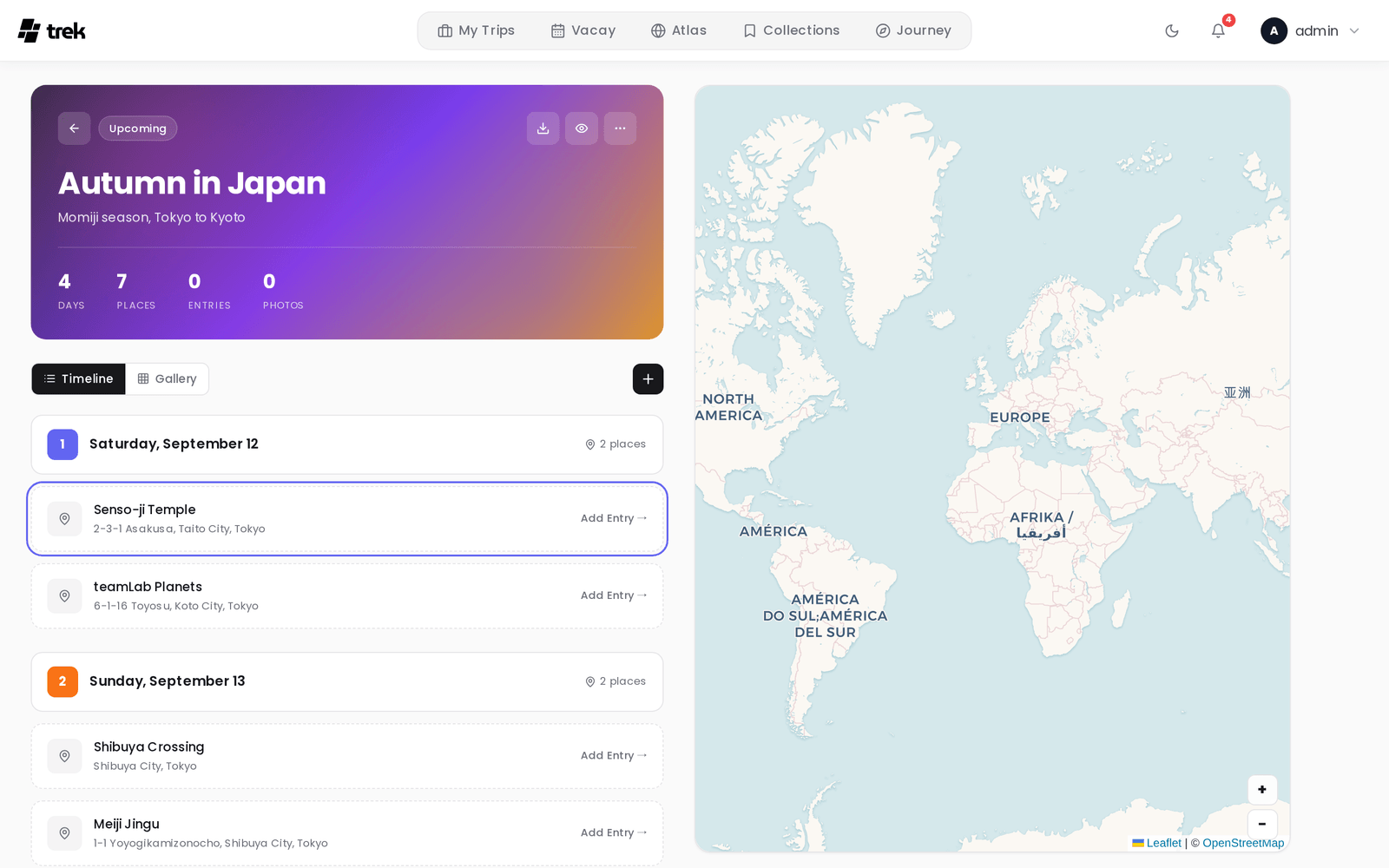
Task: Click the trek logo
Action: click(52, 31)
